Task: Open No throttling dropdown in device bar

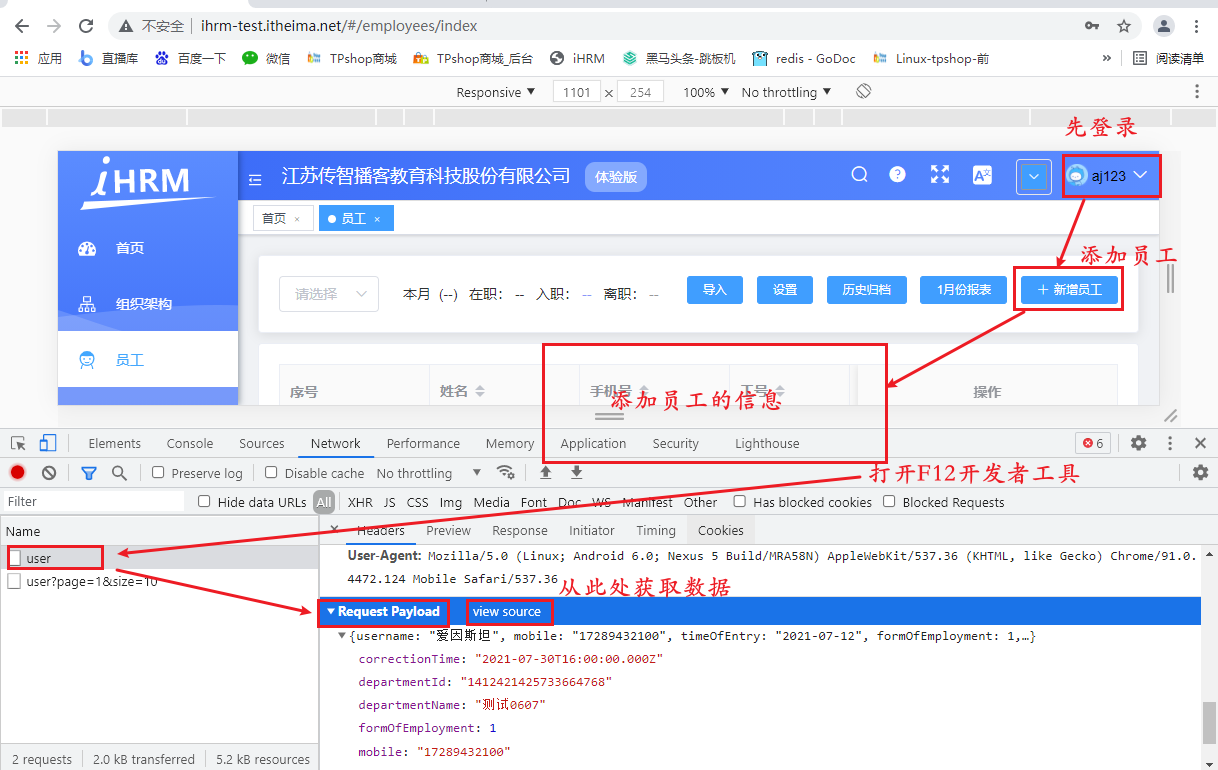Action: pyautogui.click(x=786, y=92)
